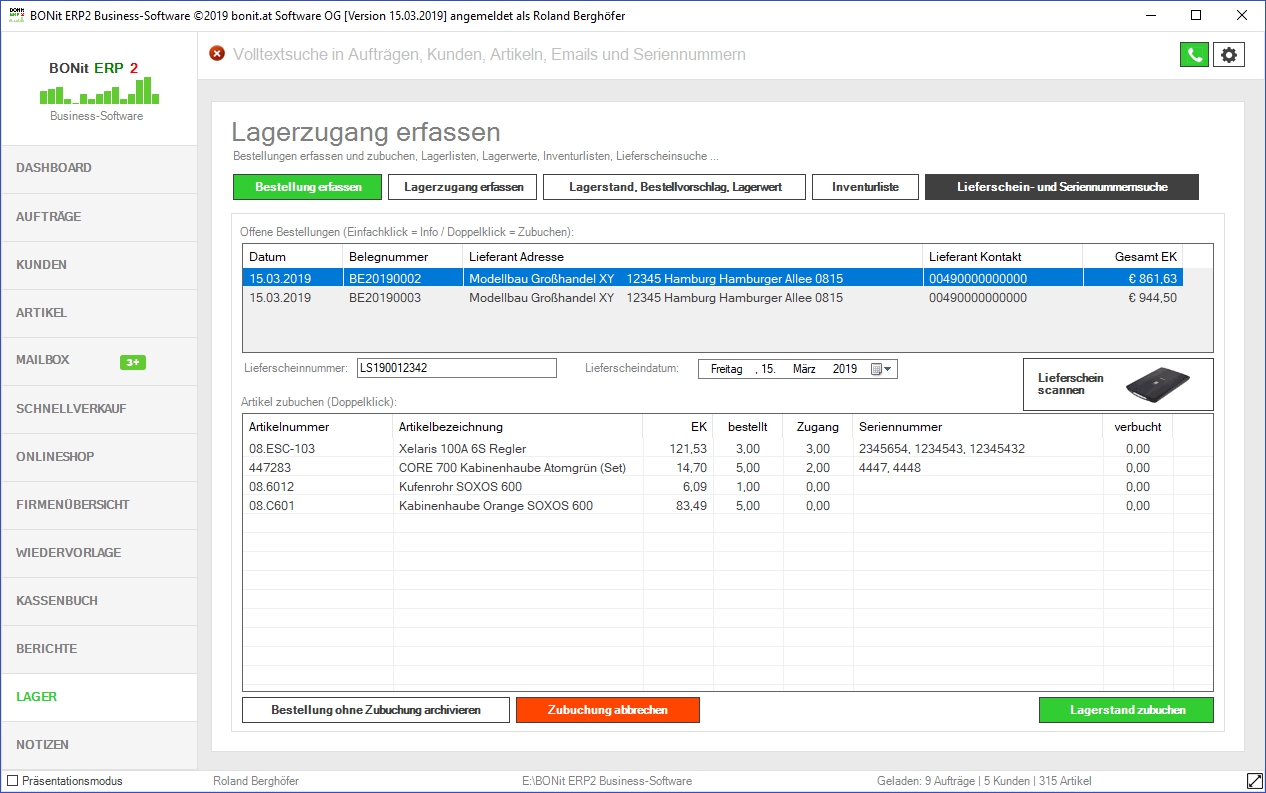Open Notizen in the sidebar

point(99,745)
